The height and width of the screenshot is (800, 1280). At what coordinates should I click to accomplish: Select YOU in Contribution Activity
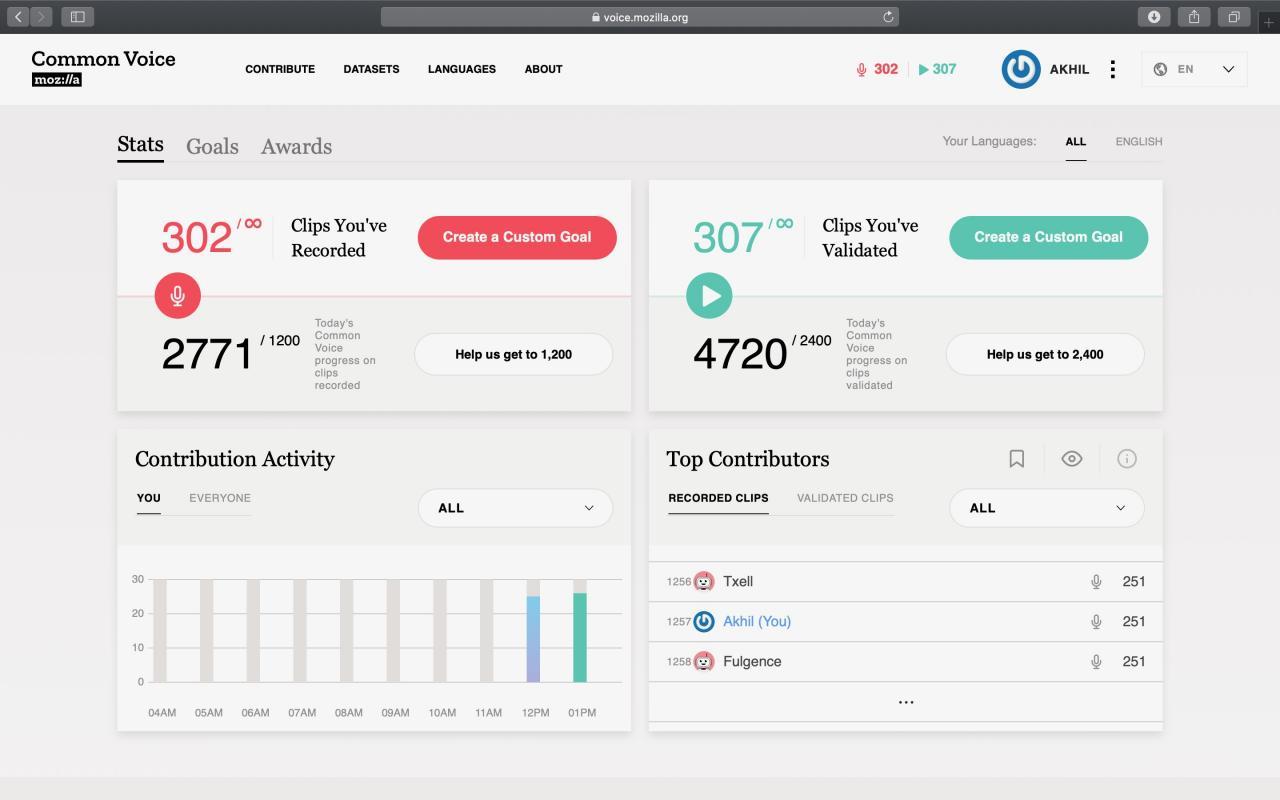(x=149, y=498)
